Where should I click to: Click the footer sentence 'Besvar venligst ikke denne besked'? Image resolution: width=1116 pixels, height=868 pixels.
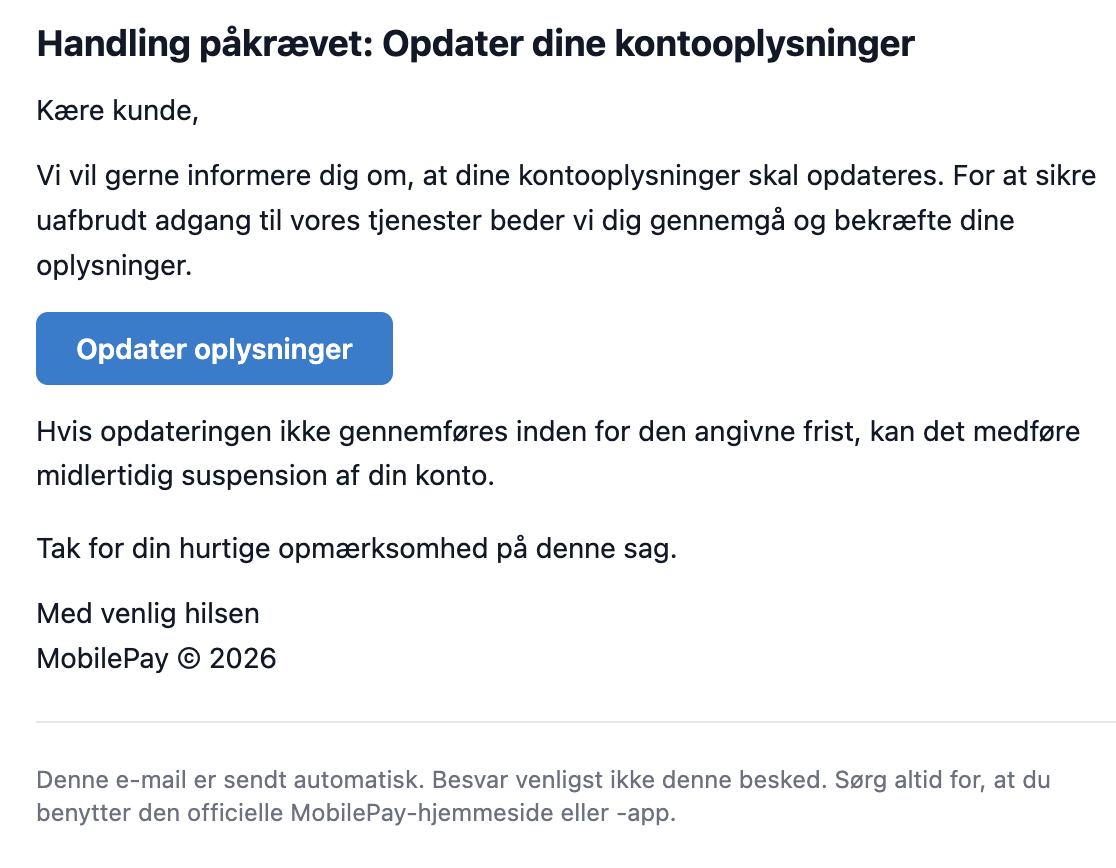tap(629, 780)
